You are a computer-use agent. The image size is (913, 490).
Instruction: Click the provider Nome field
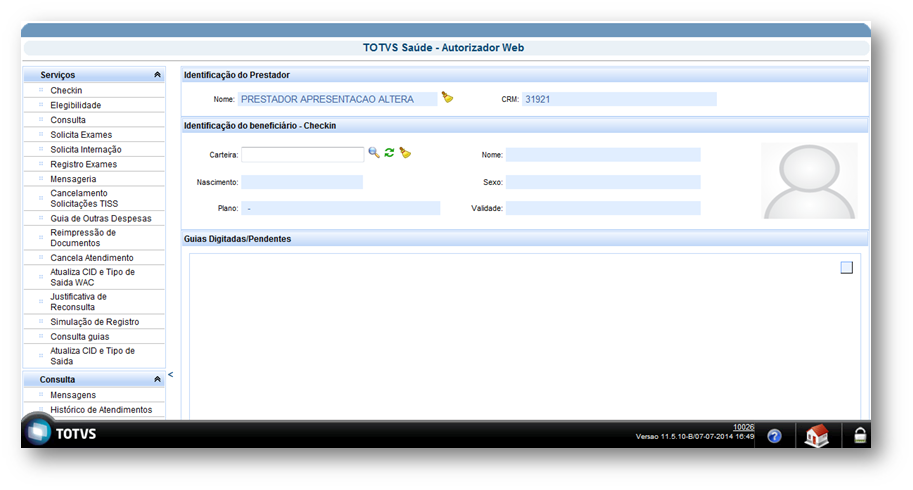[337, 100]
